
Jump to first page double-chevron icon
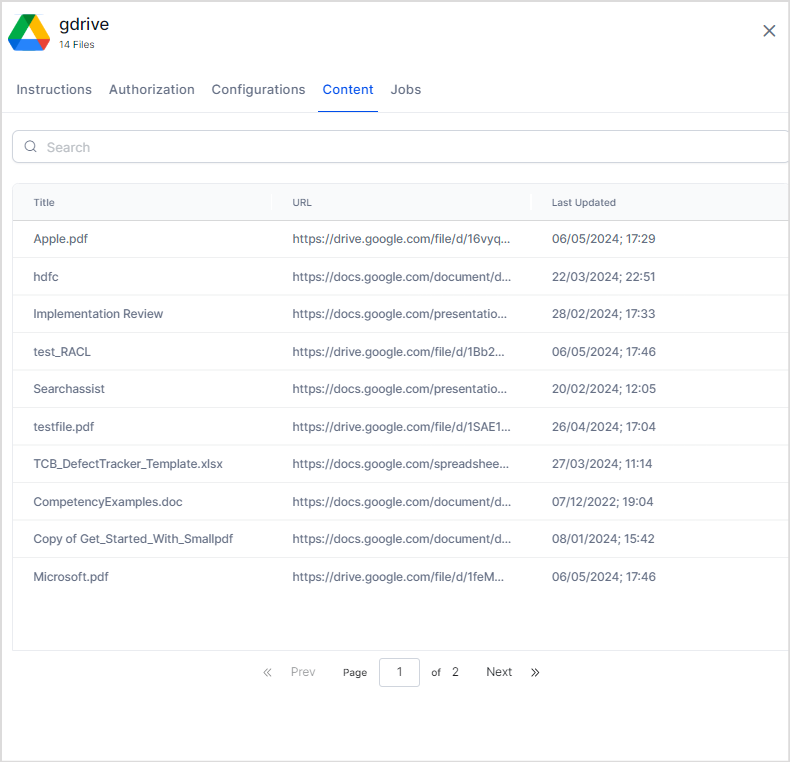pos(267,672)
